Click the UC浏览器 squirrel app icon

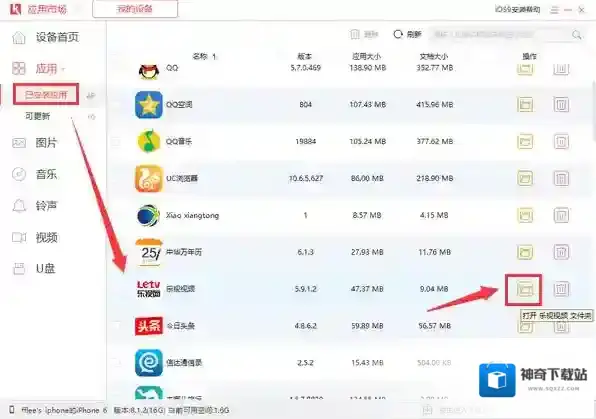pos(149,178)
